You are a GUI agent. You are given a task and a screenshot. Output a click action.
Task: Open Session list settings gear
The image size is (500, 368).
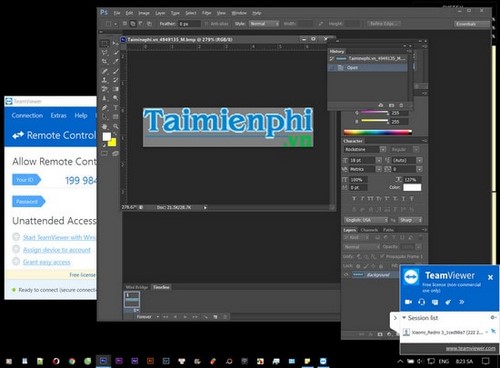(493, 317)
